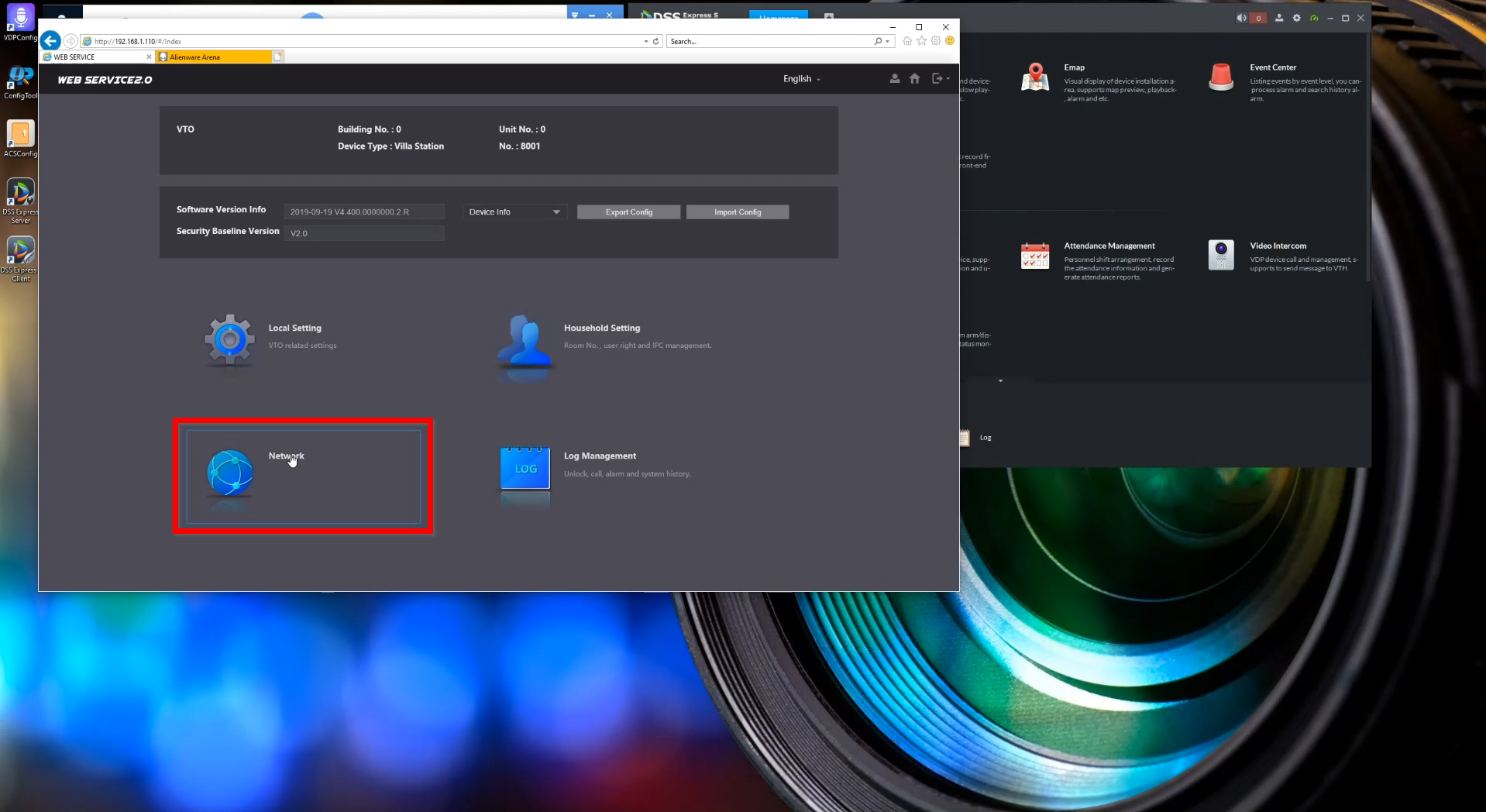Open the Log Management LOG icon
1486x812 pixels.
pyautogui.click(x=525, y=467)
